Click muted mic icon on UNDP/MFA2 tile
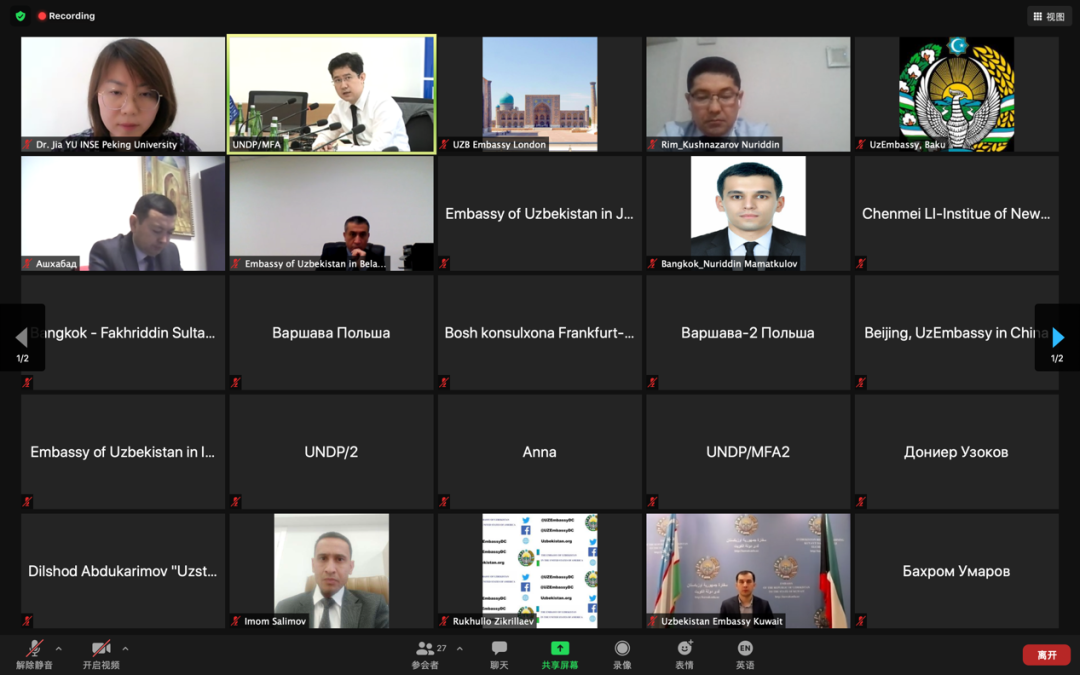Viewport: 1080px width, 675px height. coord(652,501)
